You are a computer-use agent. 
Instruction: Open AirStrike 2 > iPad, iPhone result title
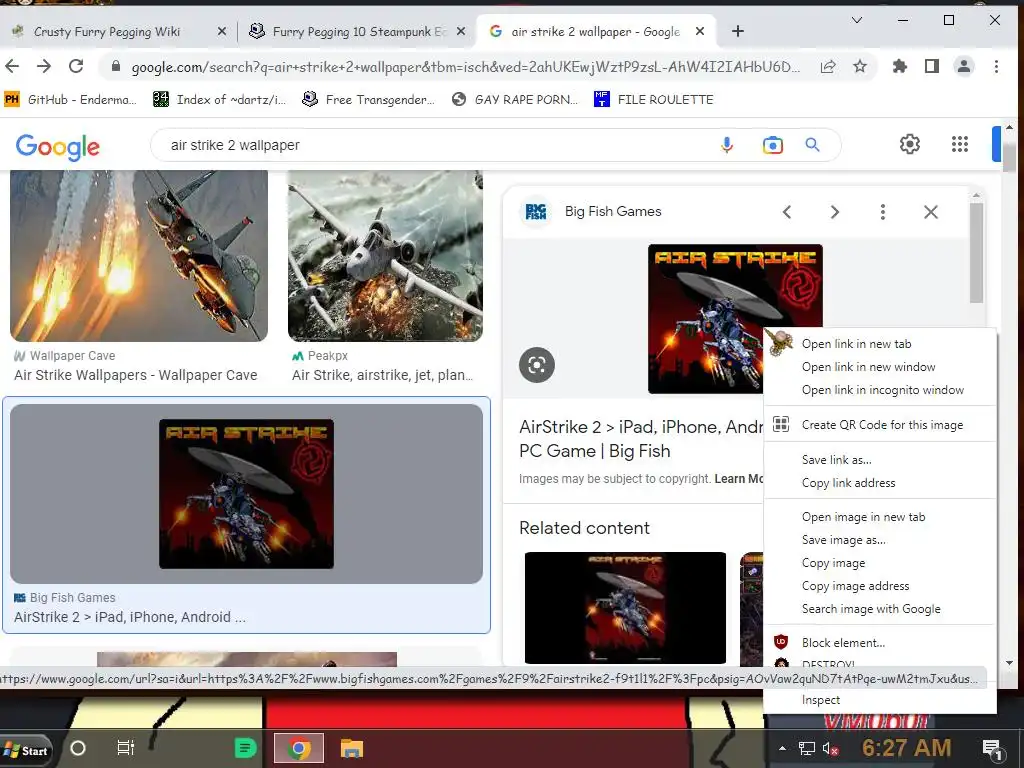pyautogui.click(x=130, y=617)
